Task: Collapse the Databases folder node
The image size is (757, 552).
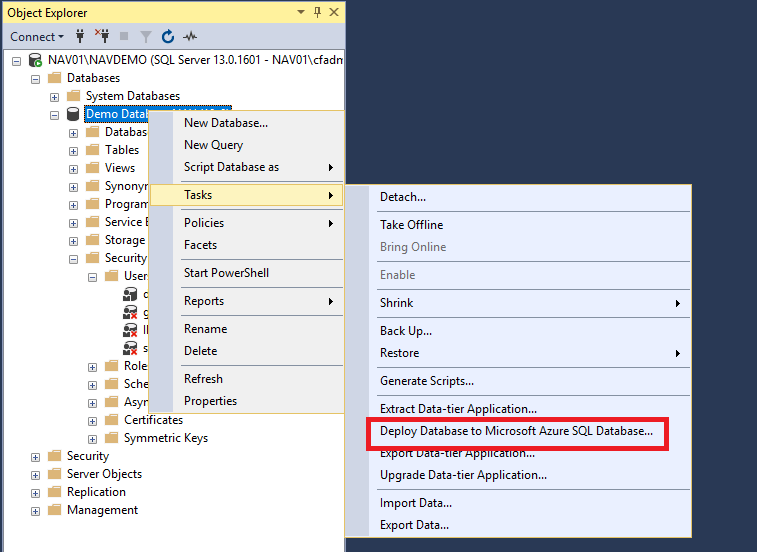Action: [x=36, y=78]
